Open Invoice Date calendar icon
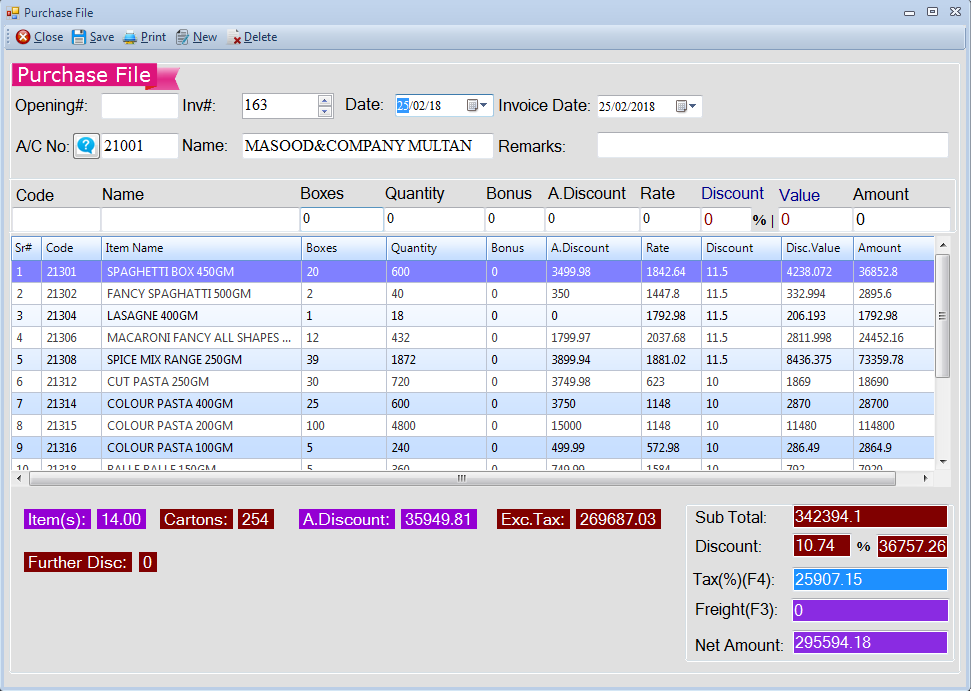Image resolution: width=971 pixels, height=691 pixels. 681,106
